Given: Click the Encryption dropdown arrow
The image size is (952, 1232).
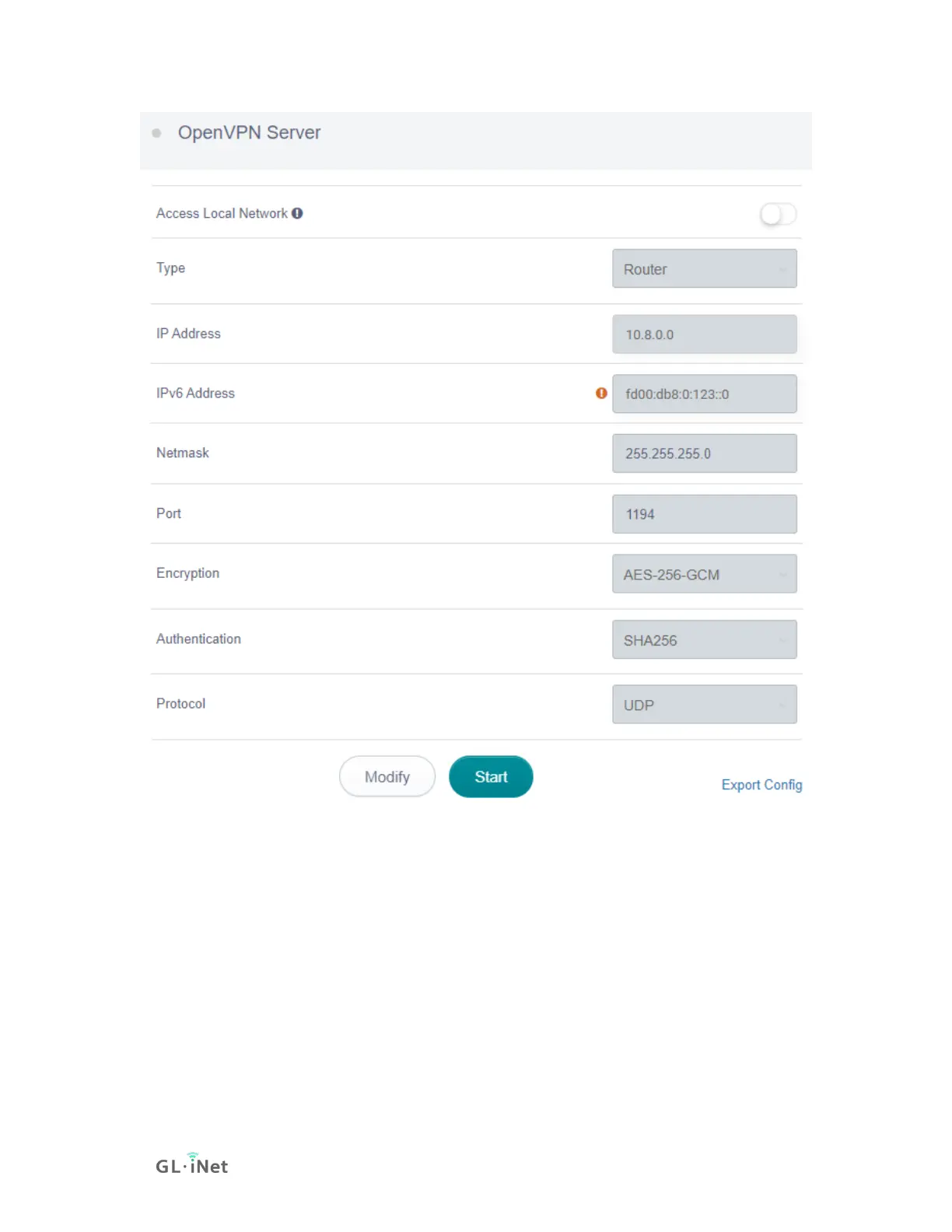Looking at the screenshot, I should (783, 576).
